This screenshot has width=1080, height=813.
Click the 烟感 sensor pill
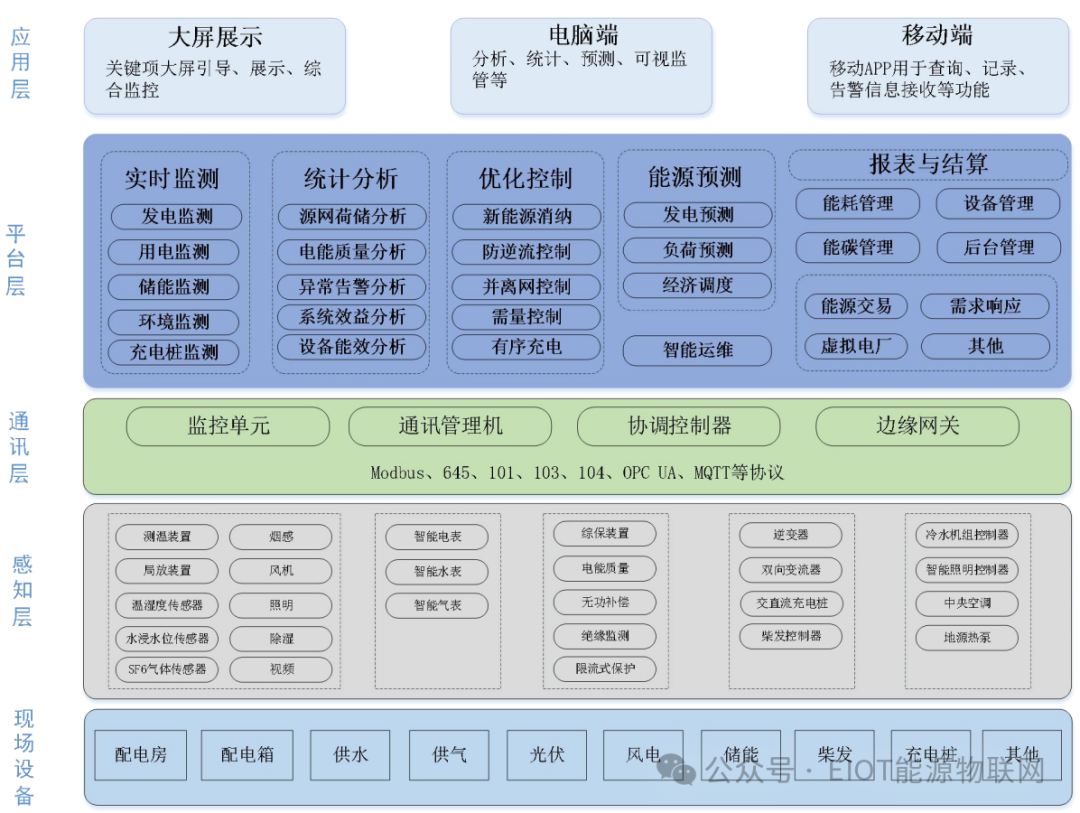click(x=281, y=537)
